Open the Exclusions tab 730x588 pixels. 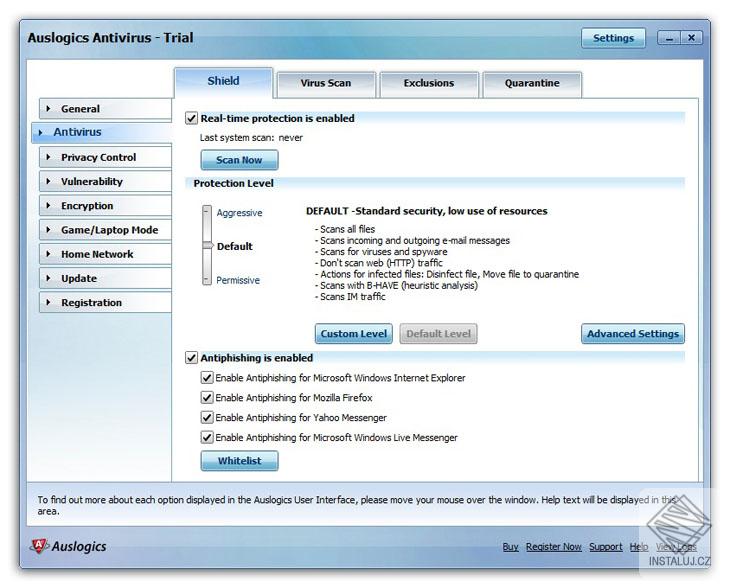pyautogui.click(x=429, y=83)
